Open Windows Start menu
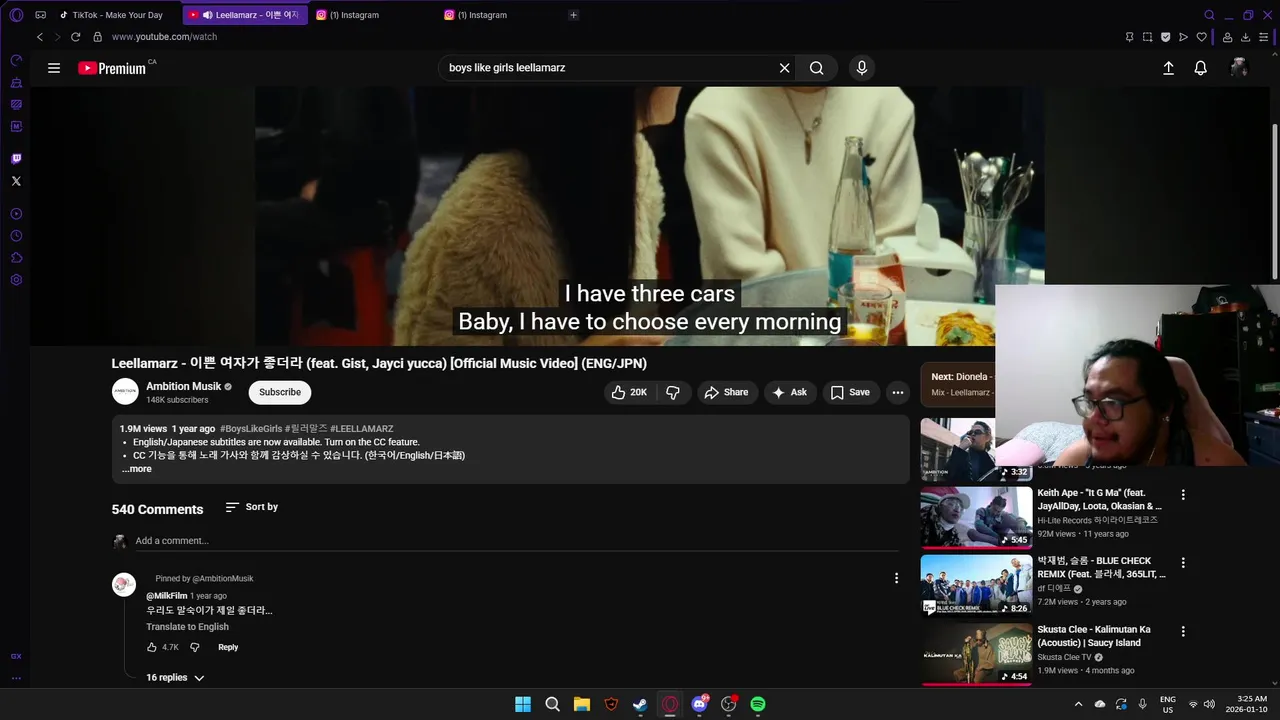Image resolution: width=1280 pixels, height=720 pixels. pyautogui.click(x=523, y=704)
